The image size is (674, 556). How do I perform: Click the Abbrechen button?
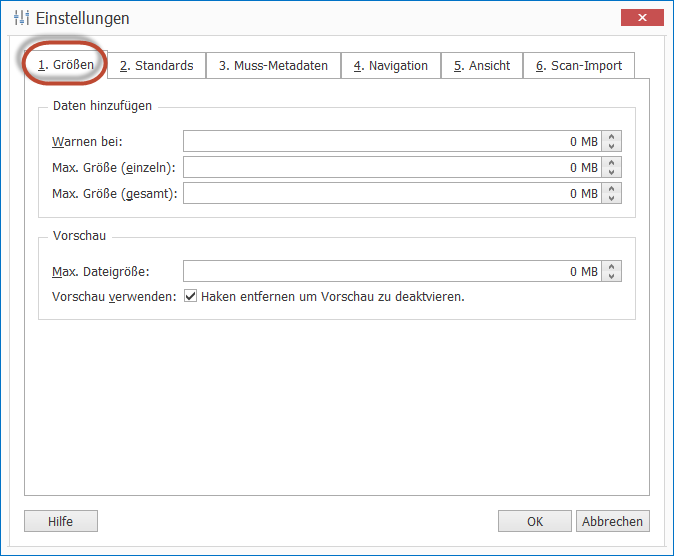tap(612, 521)
